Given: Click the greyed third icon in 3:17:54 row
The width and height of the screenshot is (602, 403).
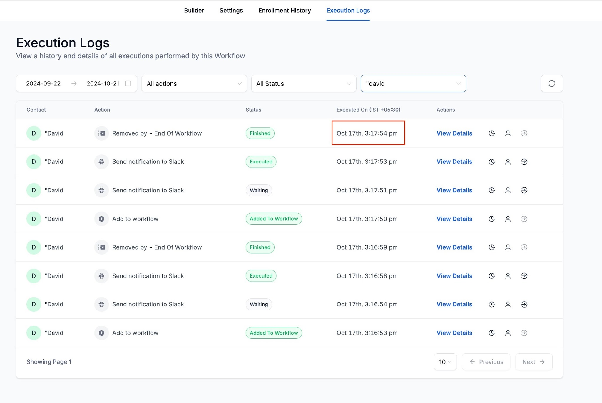Looking at the screenshot, I should point(524,133).
